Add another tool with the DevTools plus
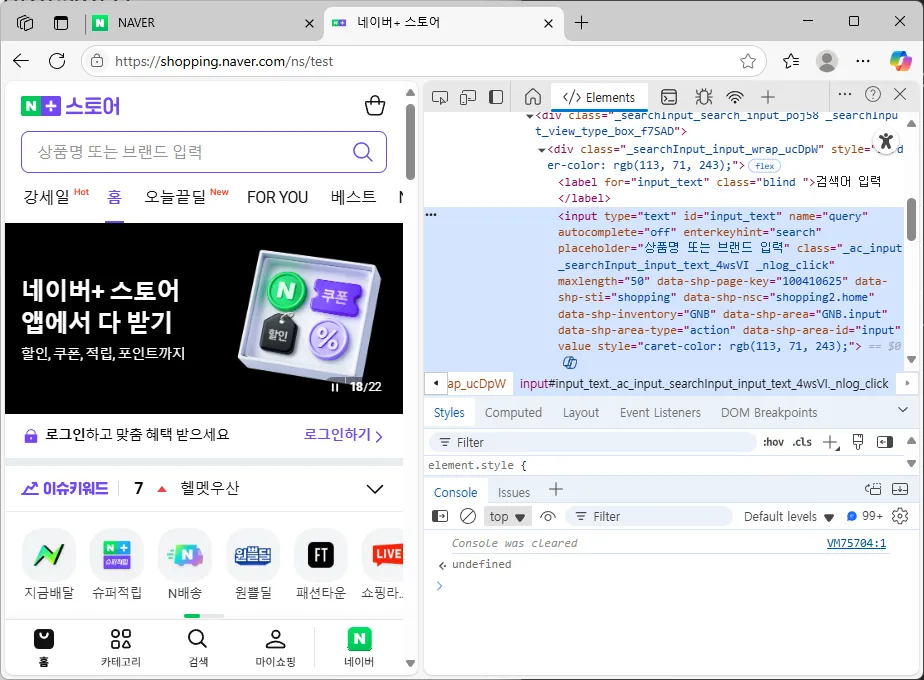The width and height of the screenshot is (924, 680). pos(767,97)
